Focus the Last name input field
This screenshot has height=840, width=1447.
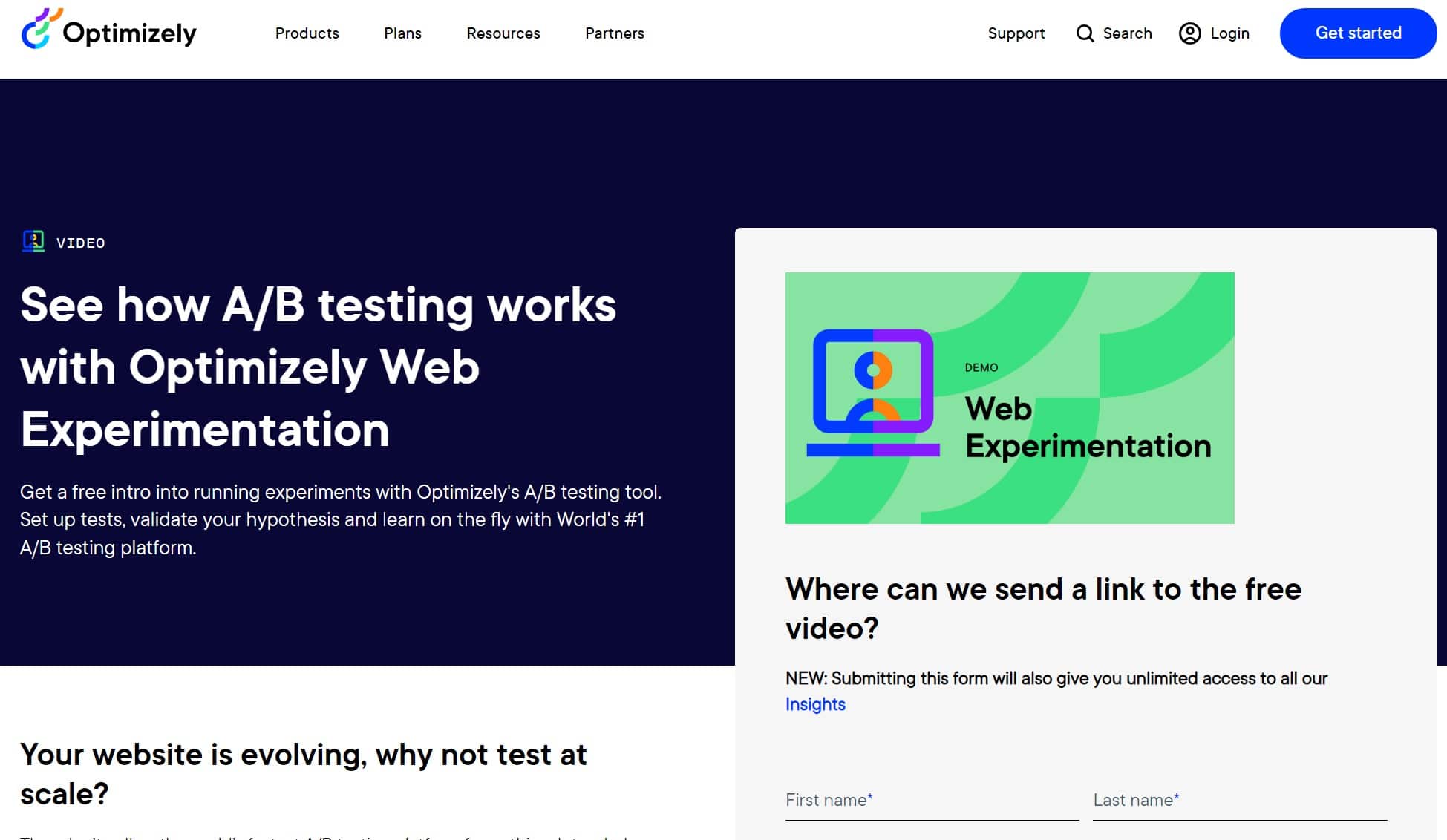click(1240, 800)
